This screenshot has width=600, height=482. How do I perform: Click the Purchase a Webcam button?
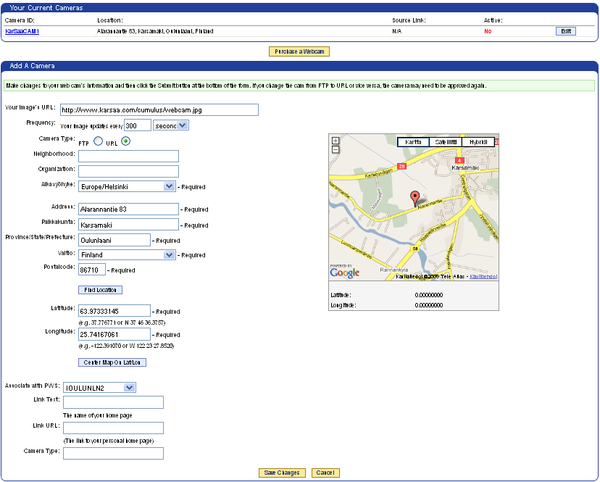(299, 51)
